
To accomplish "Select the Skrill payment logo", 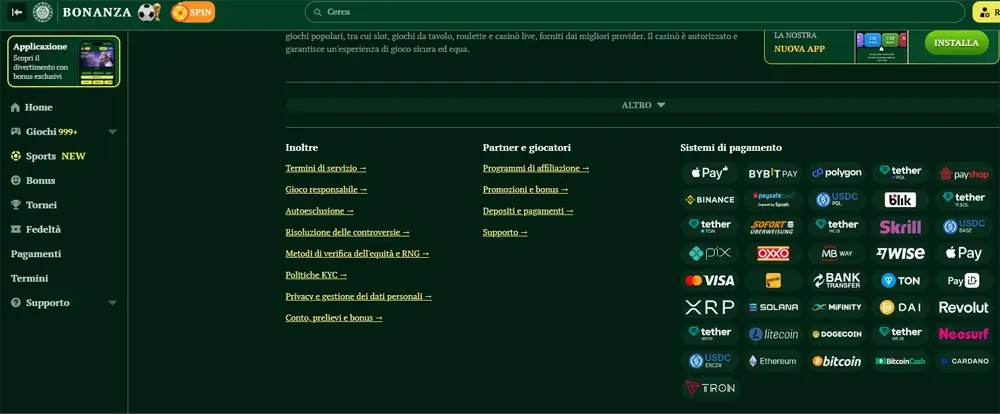I will [901, 226].
